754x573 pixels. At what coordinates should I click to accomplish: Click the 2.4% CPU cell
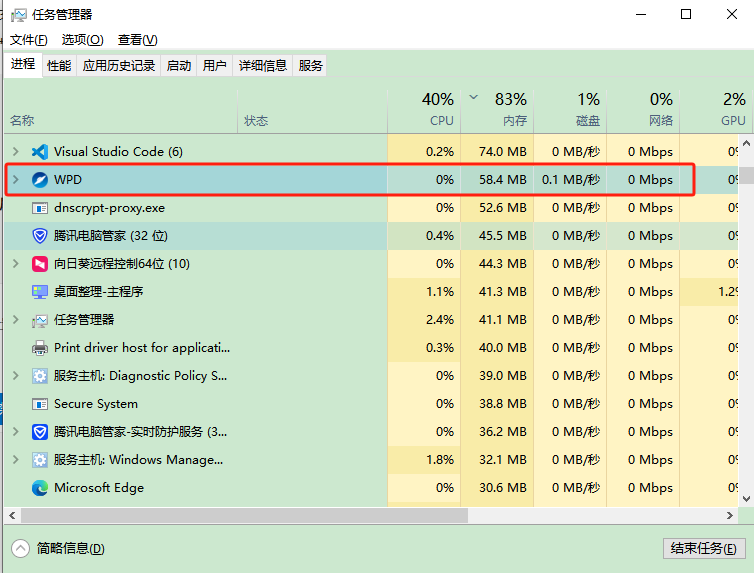424,320
